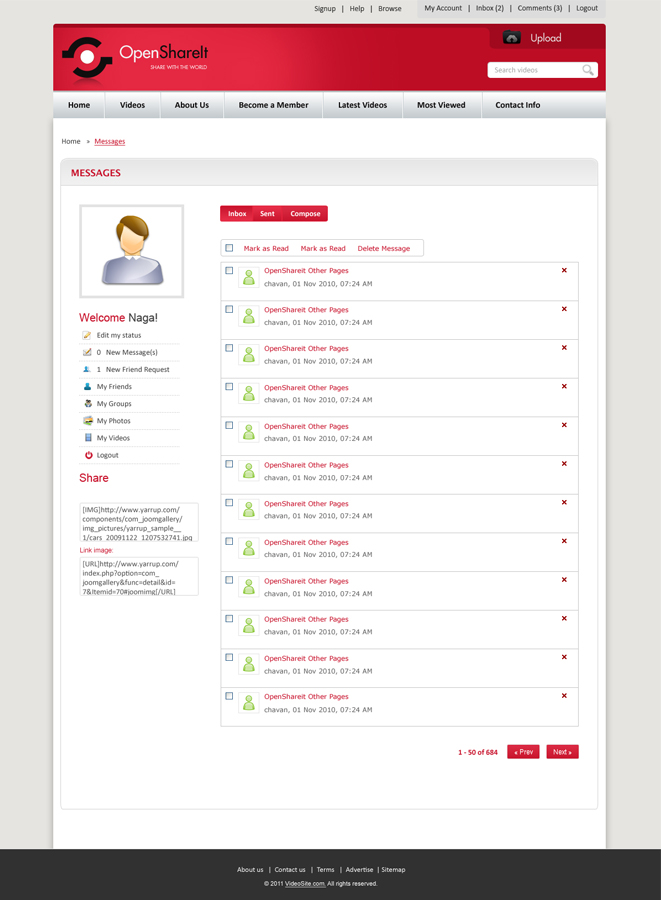Click the Browse link at top
This screenshot has width=661, height=900.
click(390, 9)
